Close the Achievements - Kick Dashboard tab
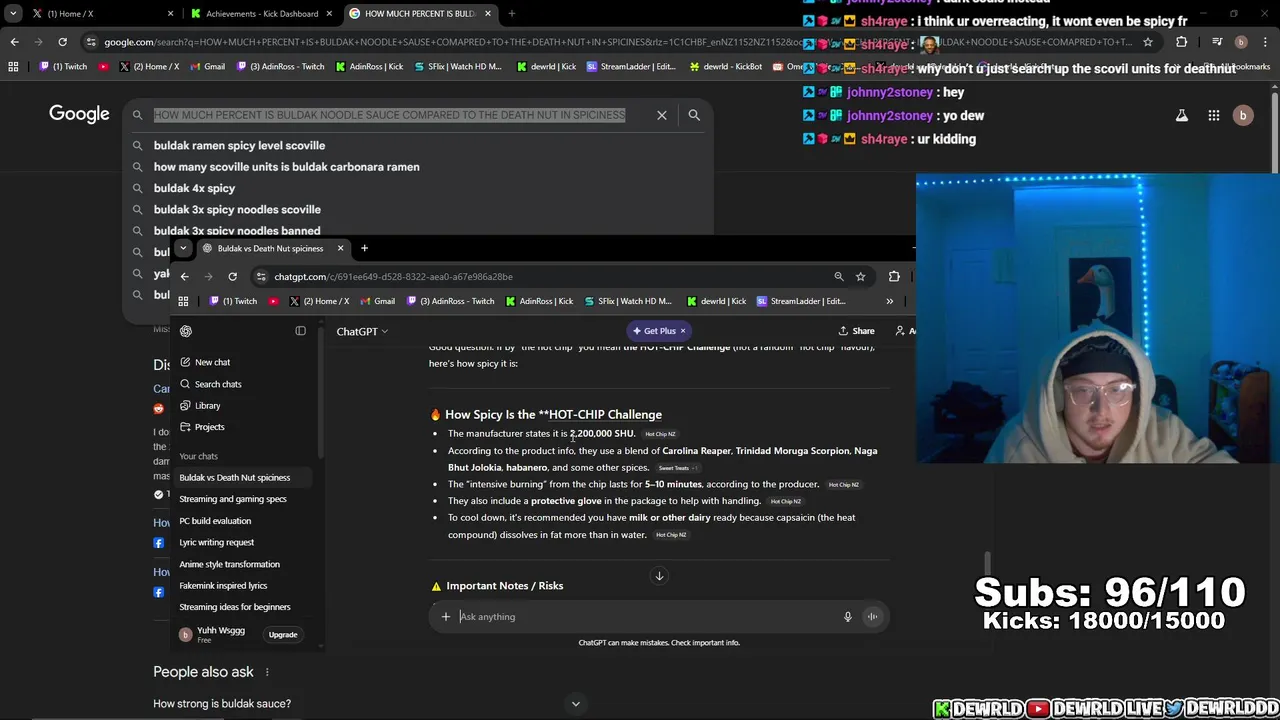Viewport: 1280px width, 720px height. point(331,14)
